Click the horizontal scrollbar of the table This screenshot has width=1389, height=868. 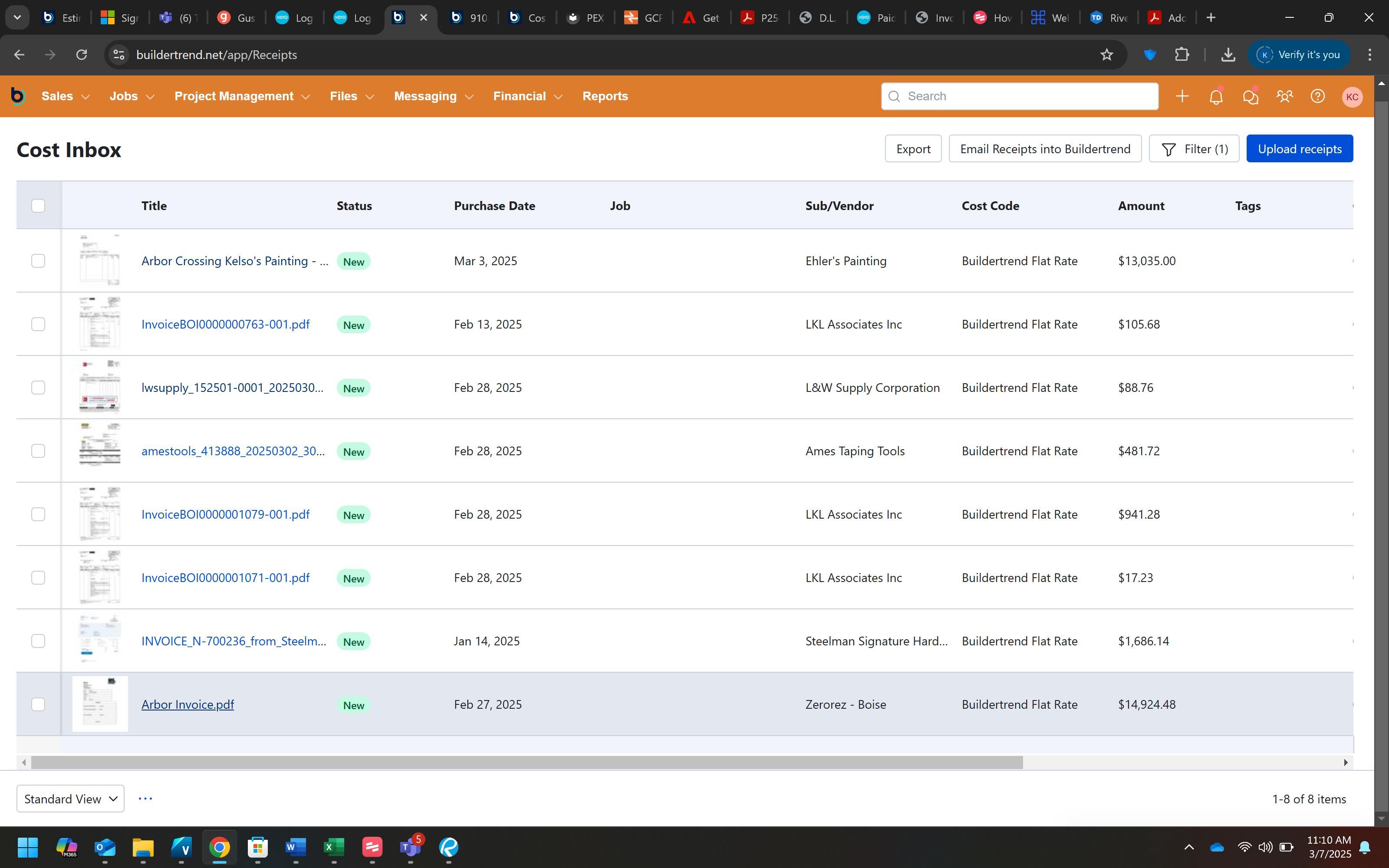(x=527, y=763)
